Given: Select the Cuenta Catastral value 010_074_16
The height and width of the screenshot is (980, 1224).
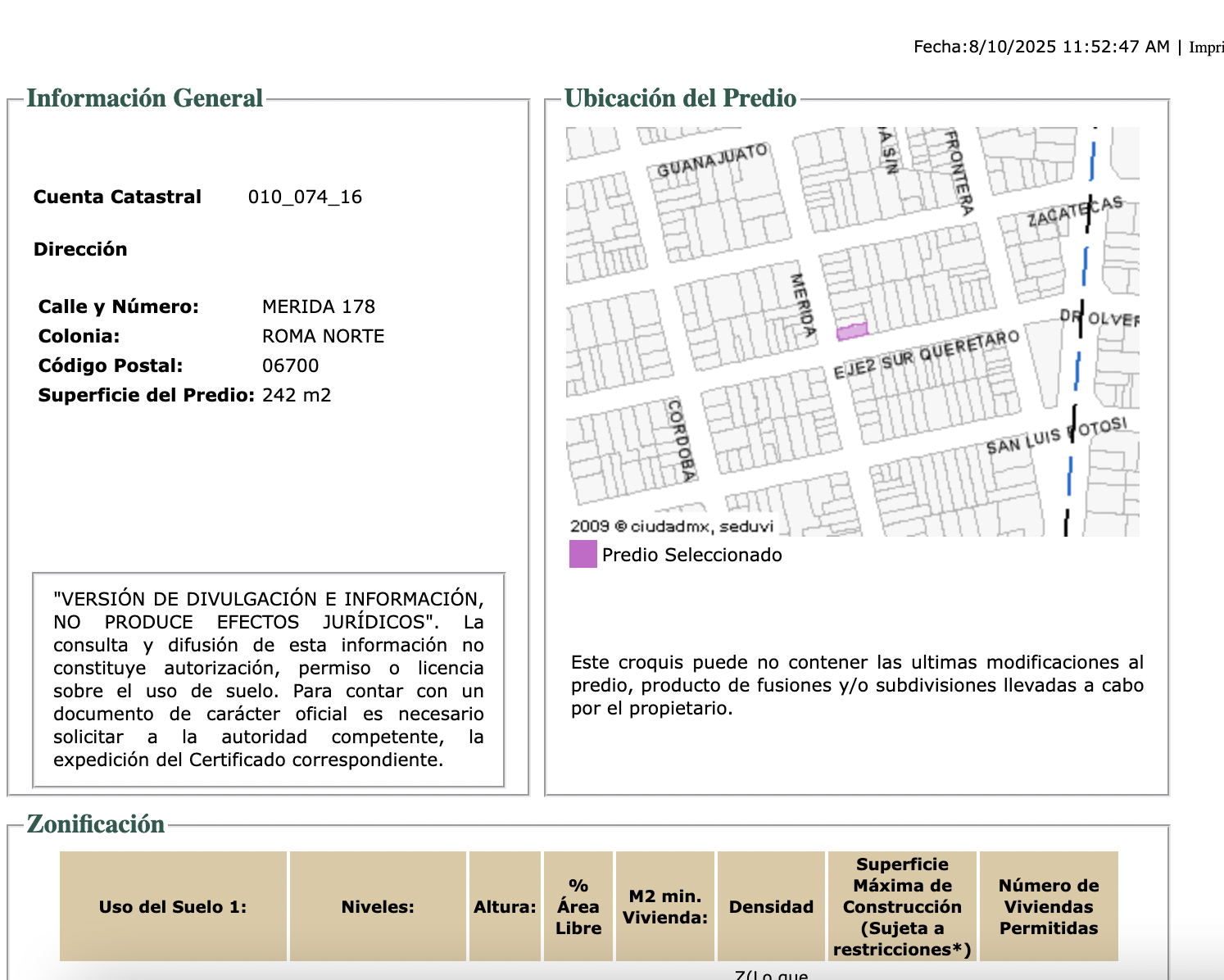Looking at the screenshot, I should point(305,197).
